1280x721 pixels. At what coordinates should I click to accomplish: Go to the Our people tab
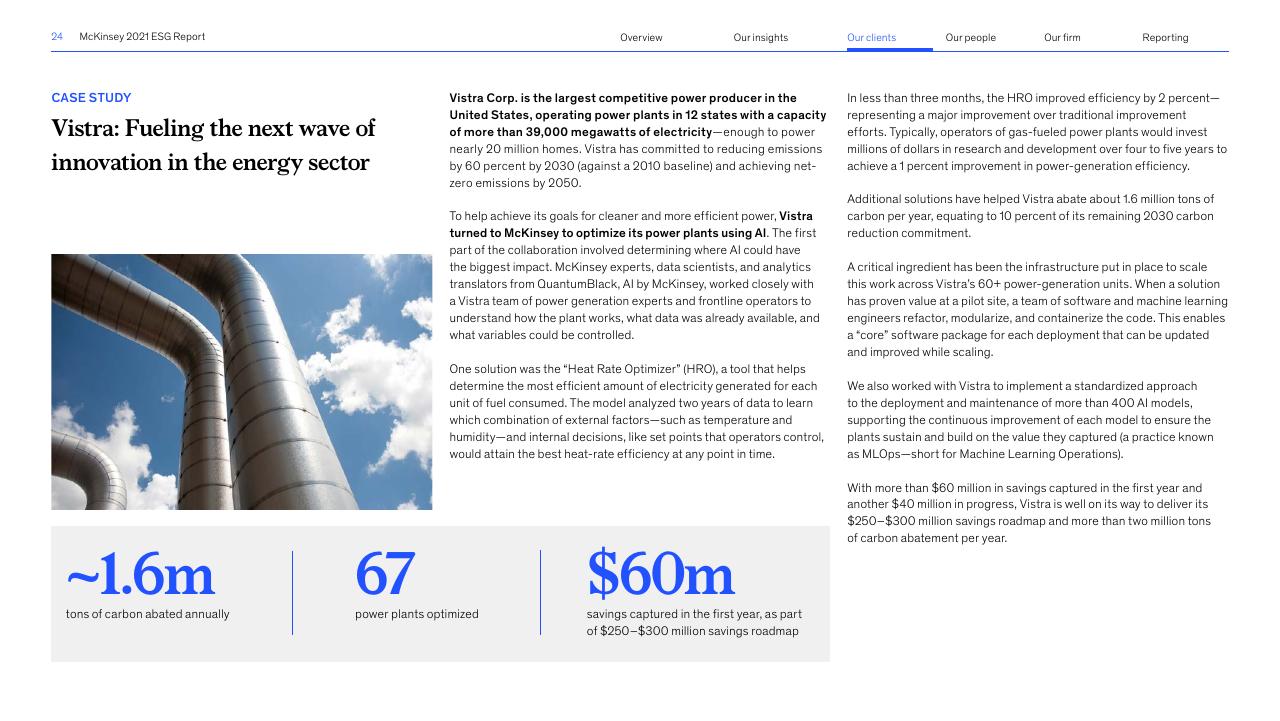(970, 38)
